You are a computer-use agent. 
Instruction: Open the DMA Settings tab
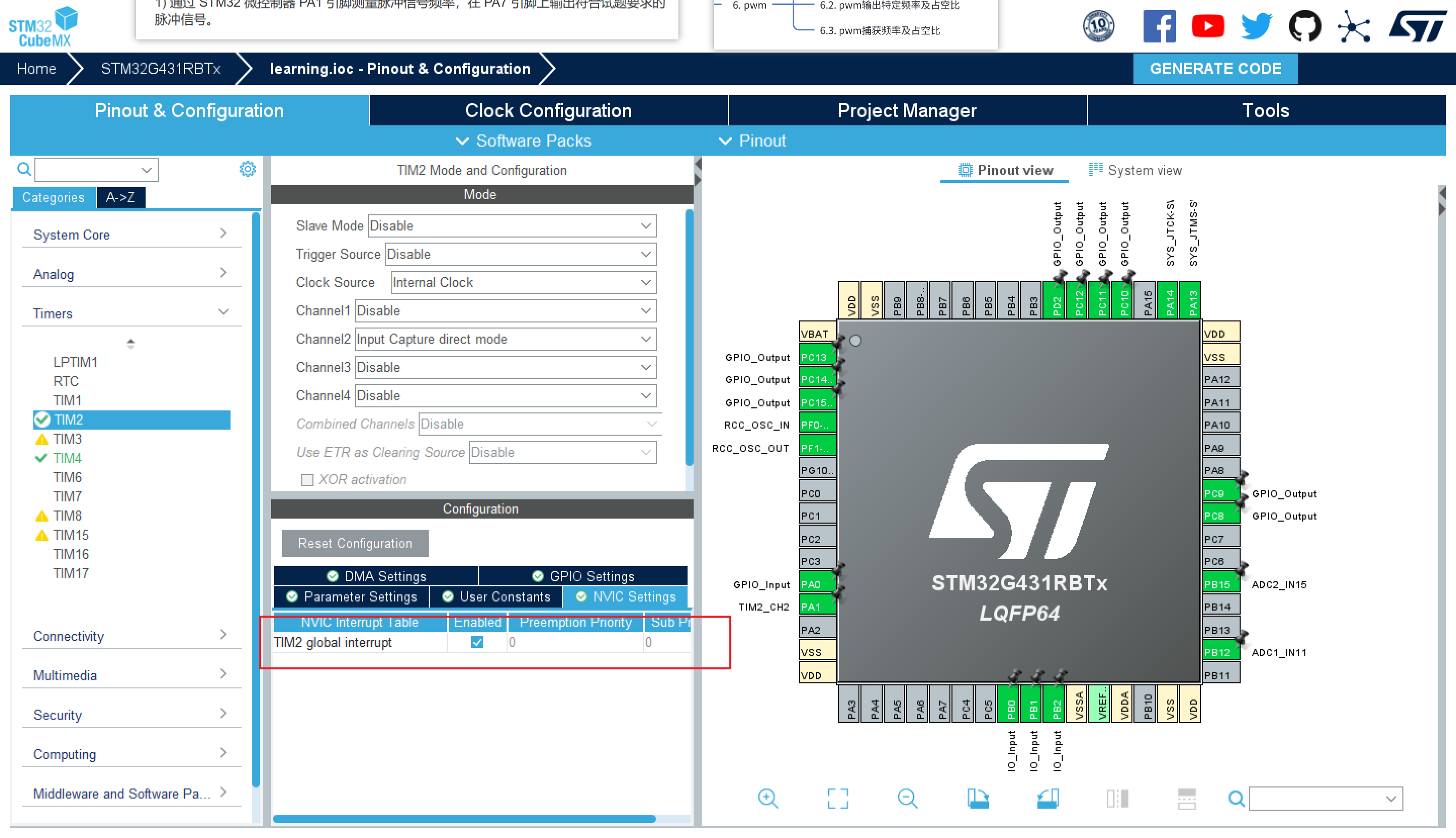(x=376, y=576)
